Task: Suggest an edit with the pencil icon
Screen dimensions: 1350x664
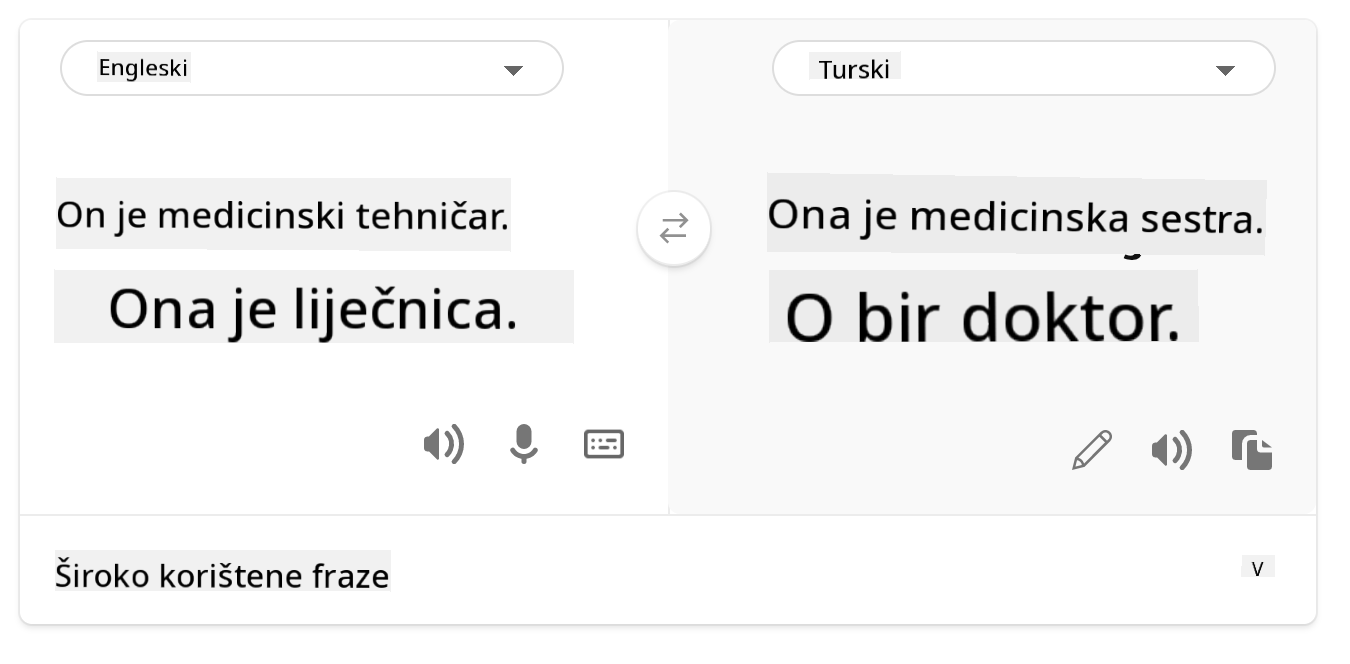Action: (1091, 450)
